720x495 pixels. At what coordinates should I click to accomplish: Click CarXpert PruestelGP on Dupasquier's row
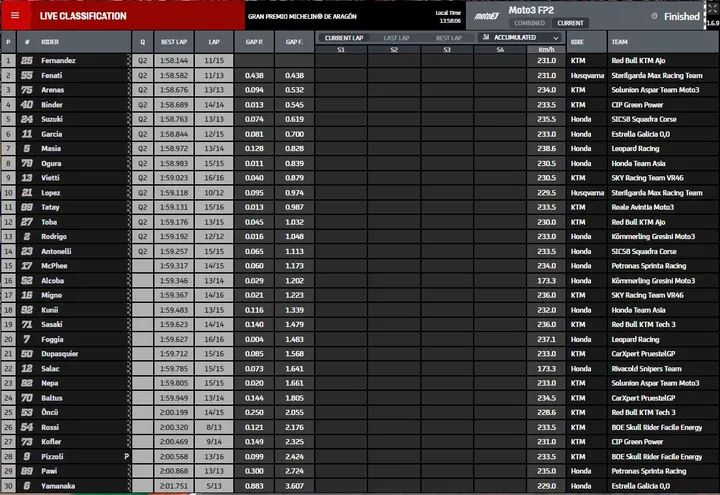(x=643, y=354)
